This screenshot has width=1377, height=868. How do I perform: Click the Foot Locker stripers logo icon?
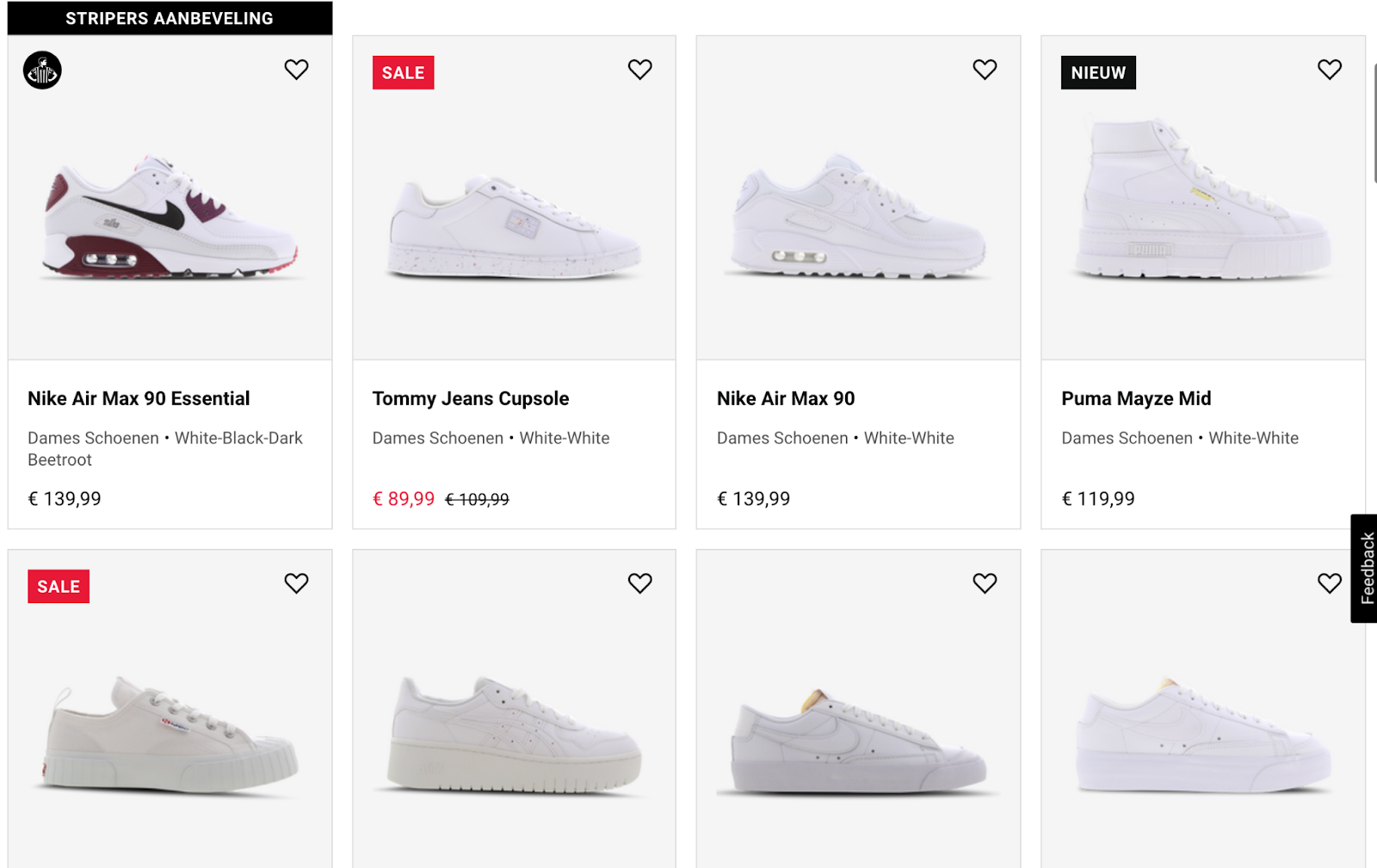tap(41, 70)
